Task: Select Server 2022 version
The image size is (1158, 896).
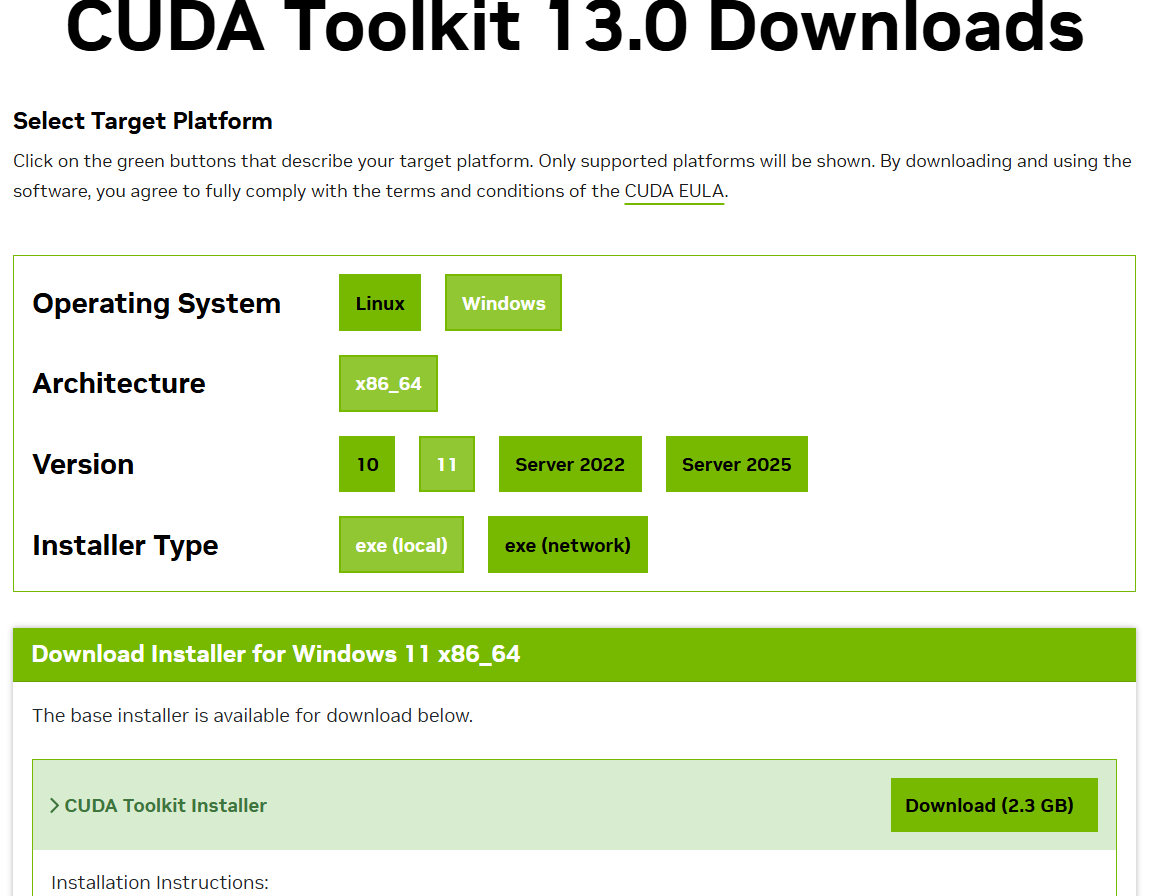Action: 570,464
